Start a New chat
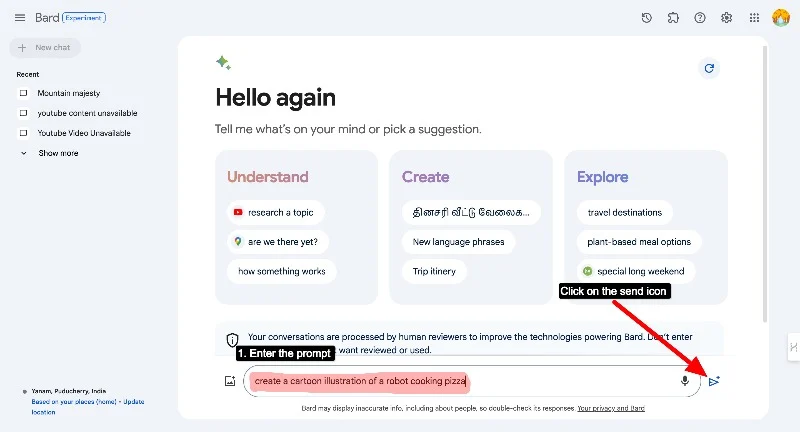The height and width of the screenshot is (432, 800). (45, 47)
